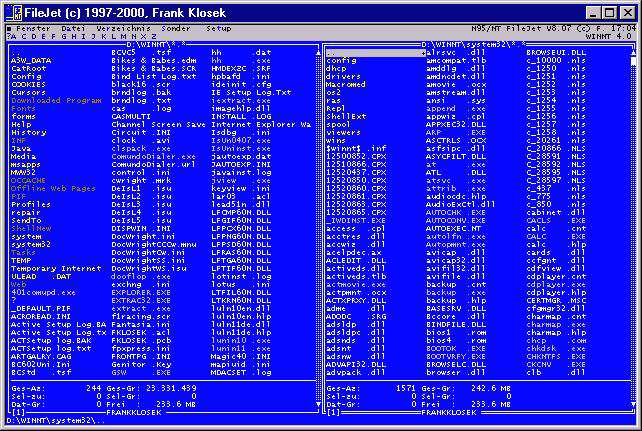Switch to drive C in drive bar
This screenshot has height=431, width=642.
tap(24, 36)
